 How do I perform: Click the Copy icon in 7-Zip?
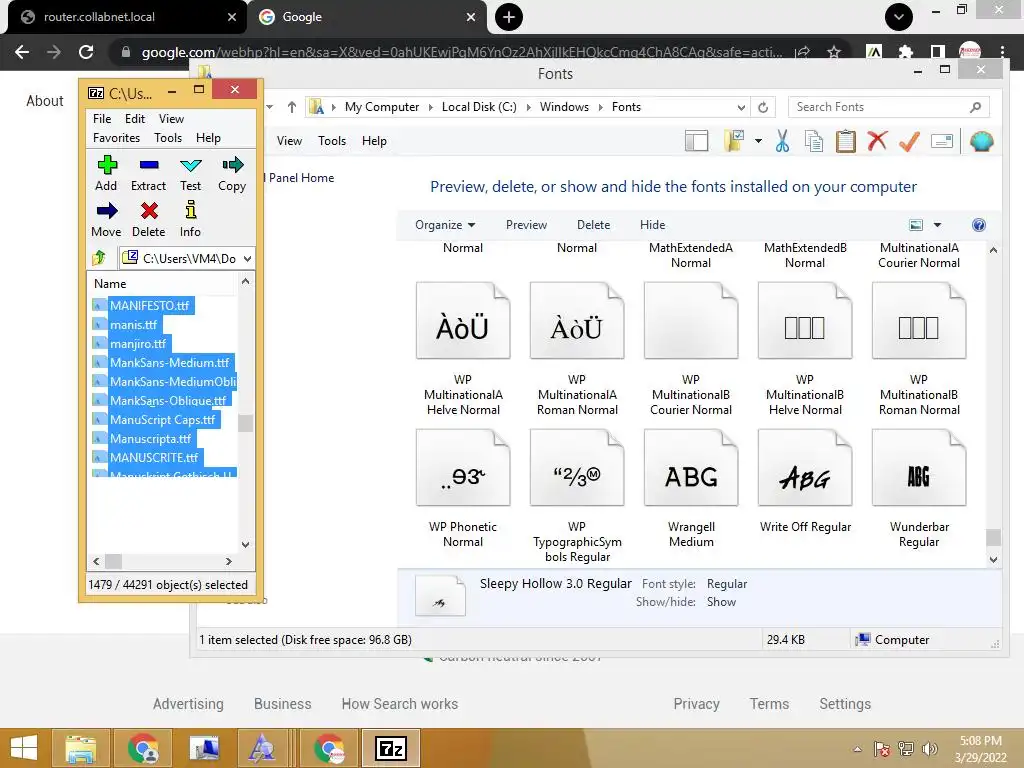pos(232,165)
